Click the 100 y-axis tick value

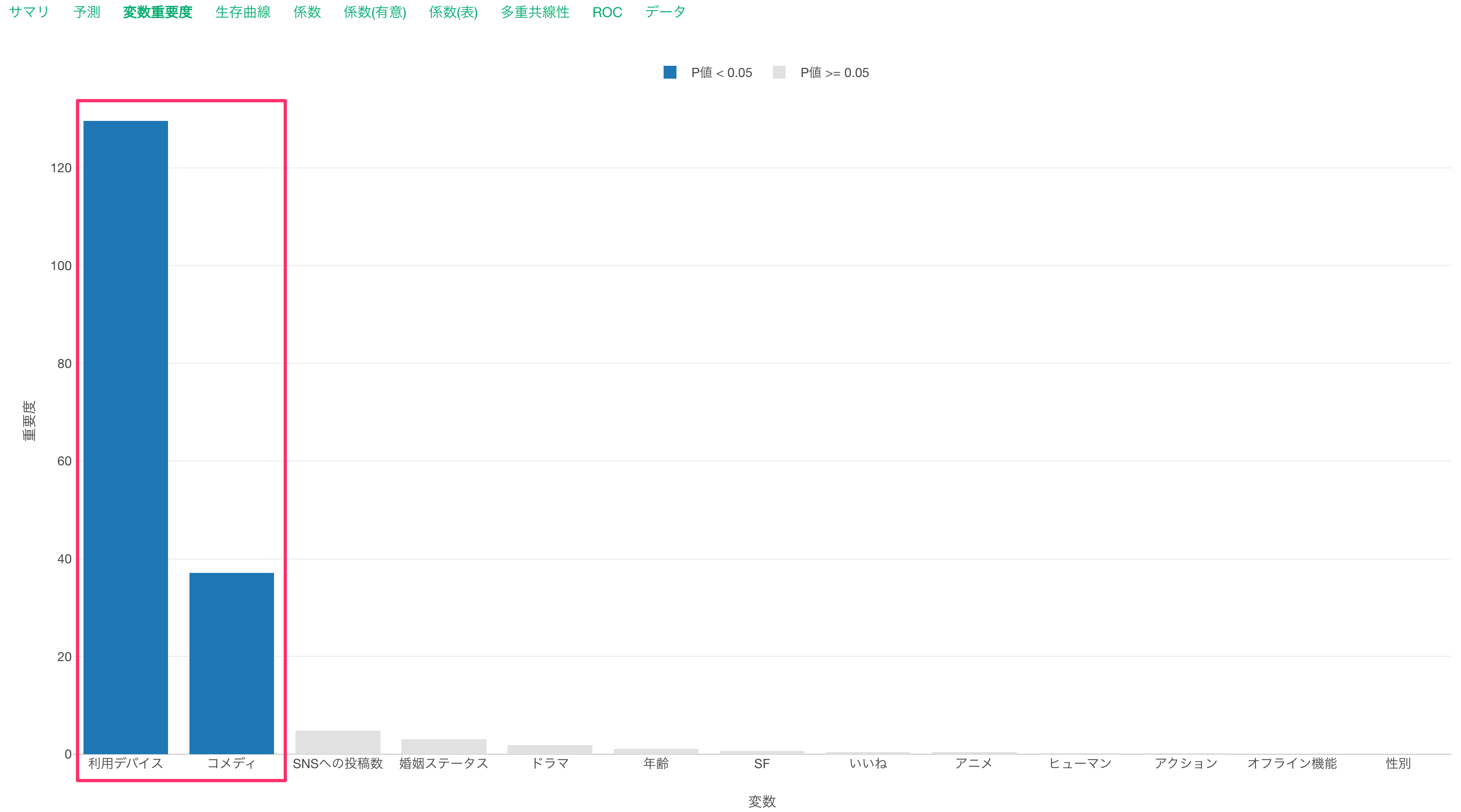(x=61, y=265)
